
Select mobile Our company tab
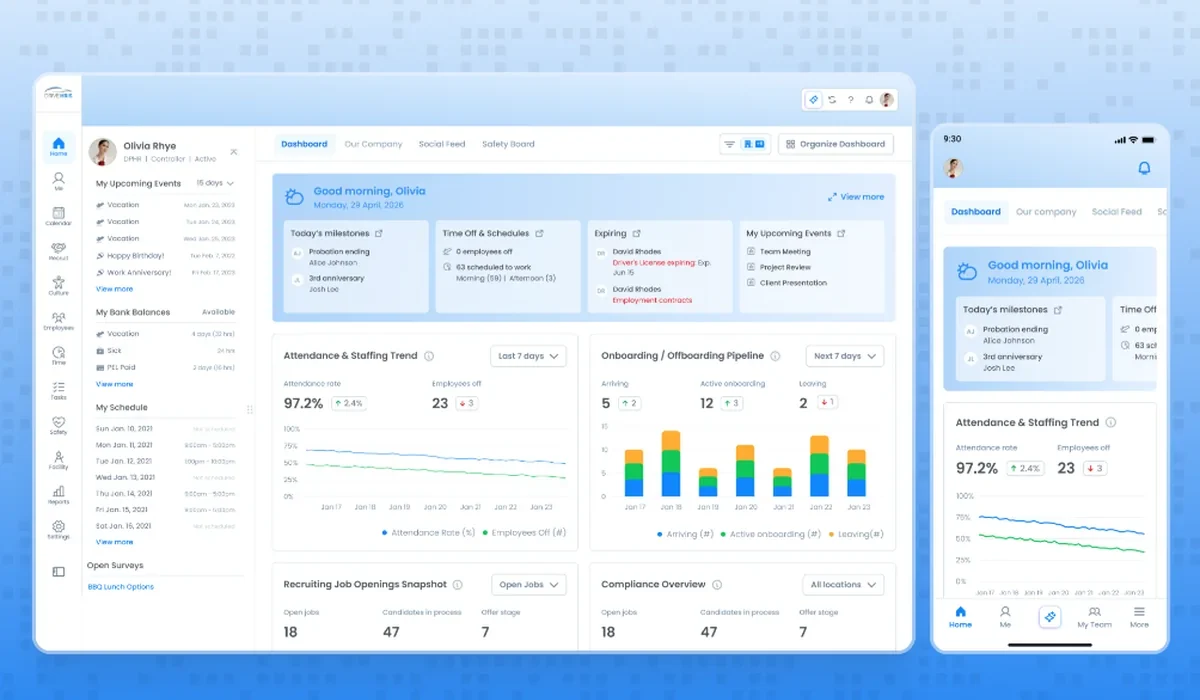click(x=1046, y=212)
